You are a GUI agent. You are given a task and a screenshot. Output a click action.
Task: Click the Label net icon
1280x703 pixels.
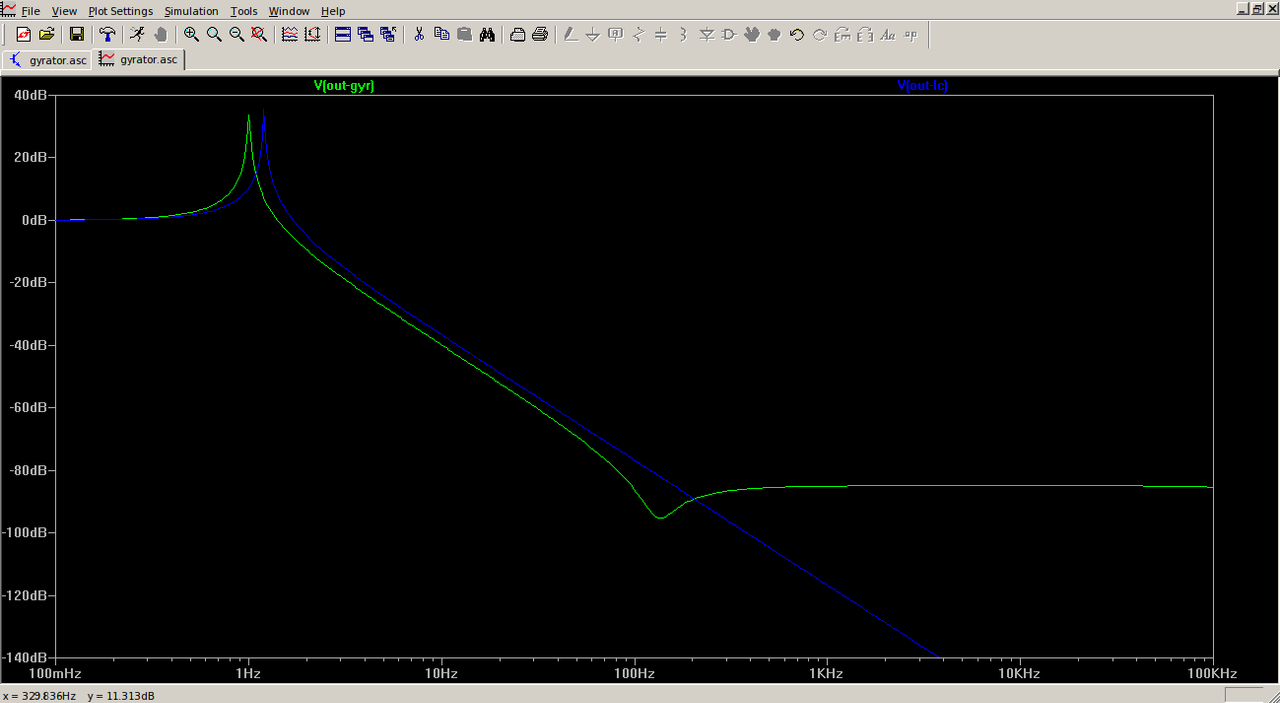point(616,34)
